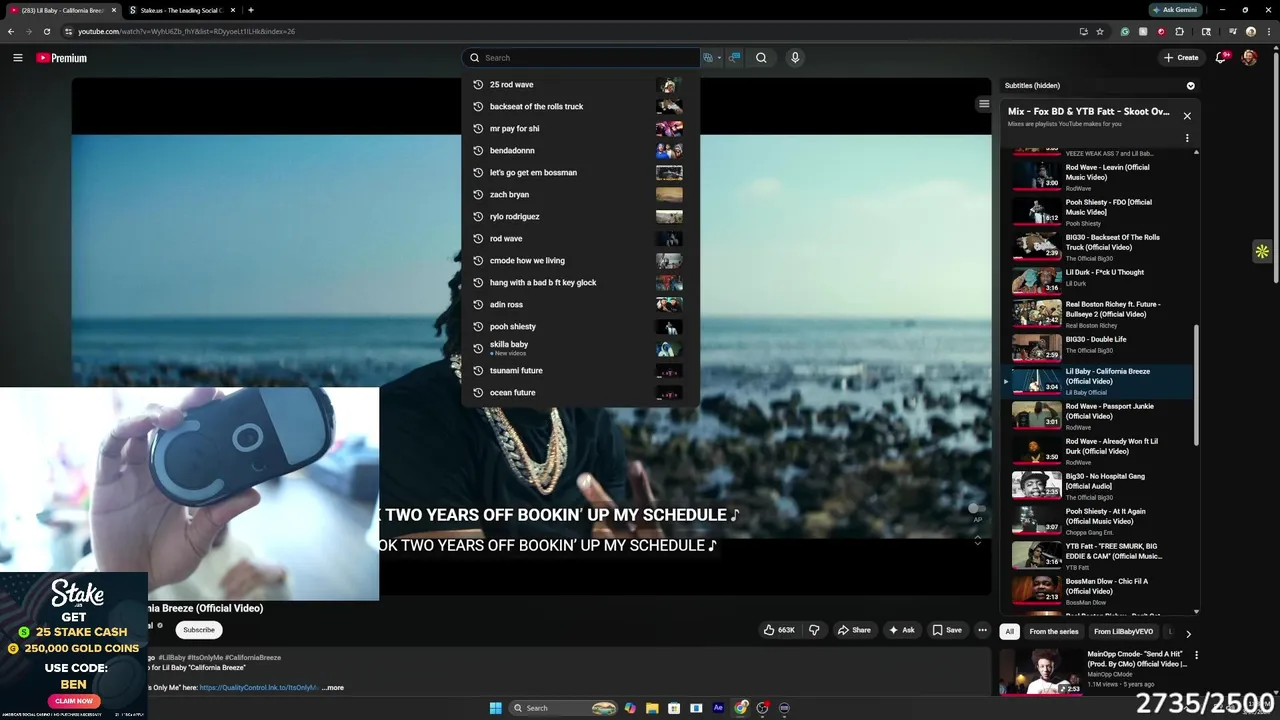This screenshot has width=1280, height=720.
Task: Open more actions ellipsis below video
Action: pyautogui.click(x=982, y=630)
